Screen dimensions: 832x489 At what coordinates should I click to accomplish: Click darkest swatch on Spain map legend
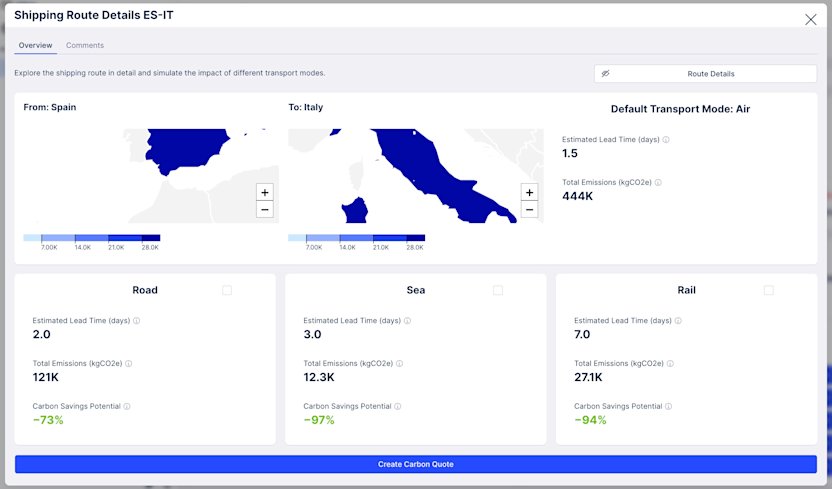coord(151,238)
